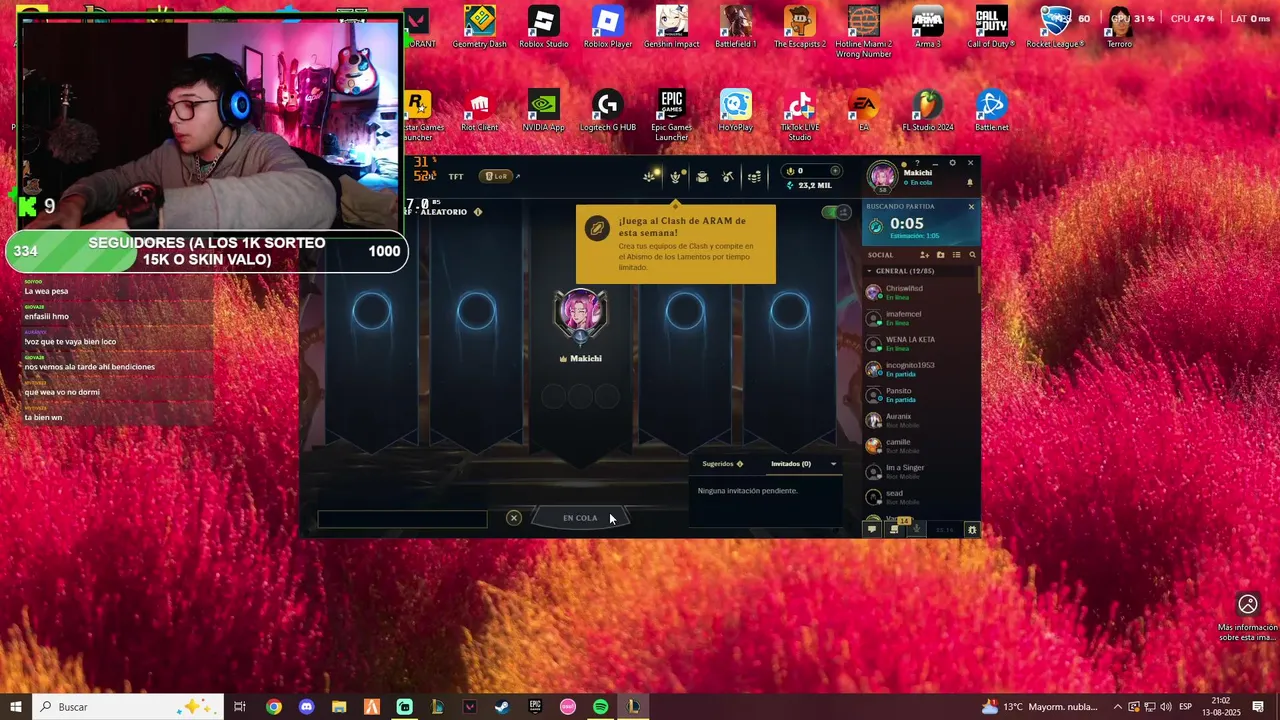Expand the Invitados dropdown arrow

(833, 464)
